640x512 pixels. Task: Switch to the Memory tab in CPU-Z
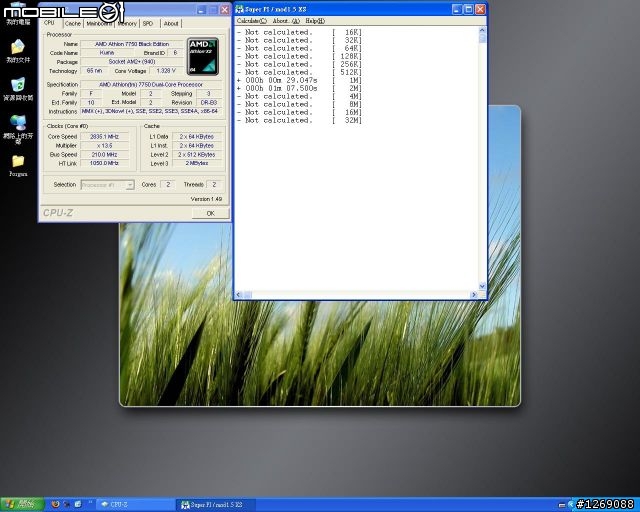[x=127, y=23]
